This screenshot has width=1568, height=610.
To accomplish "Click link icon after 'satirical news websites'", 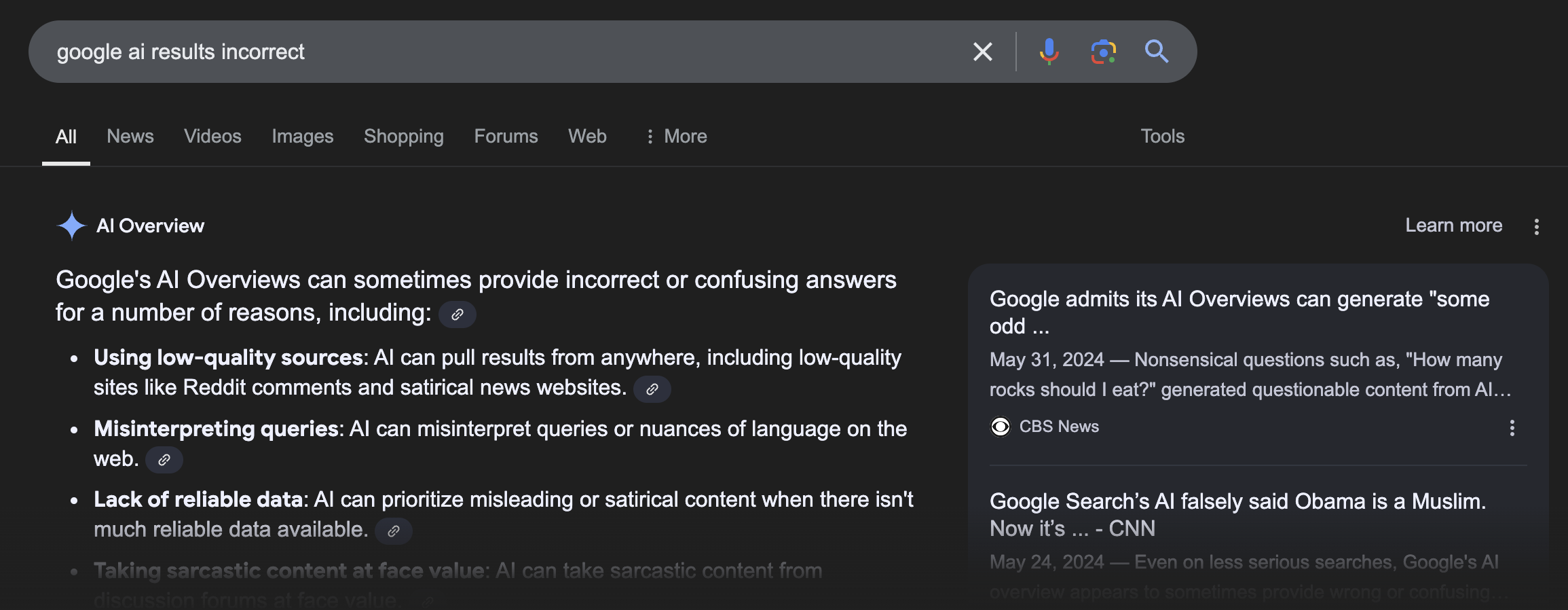I will pos(652,389).
